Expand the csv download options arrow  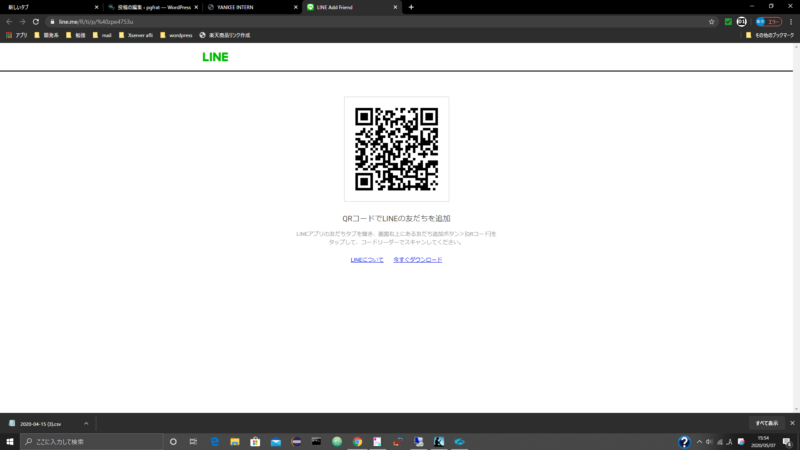pos(86,423)
